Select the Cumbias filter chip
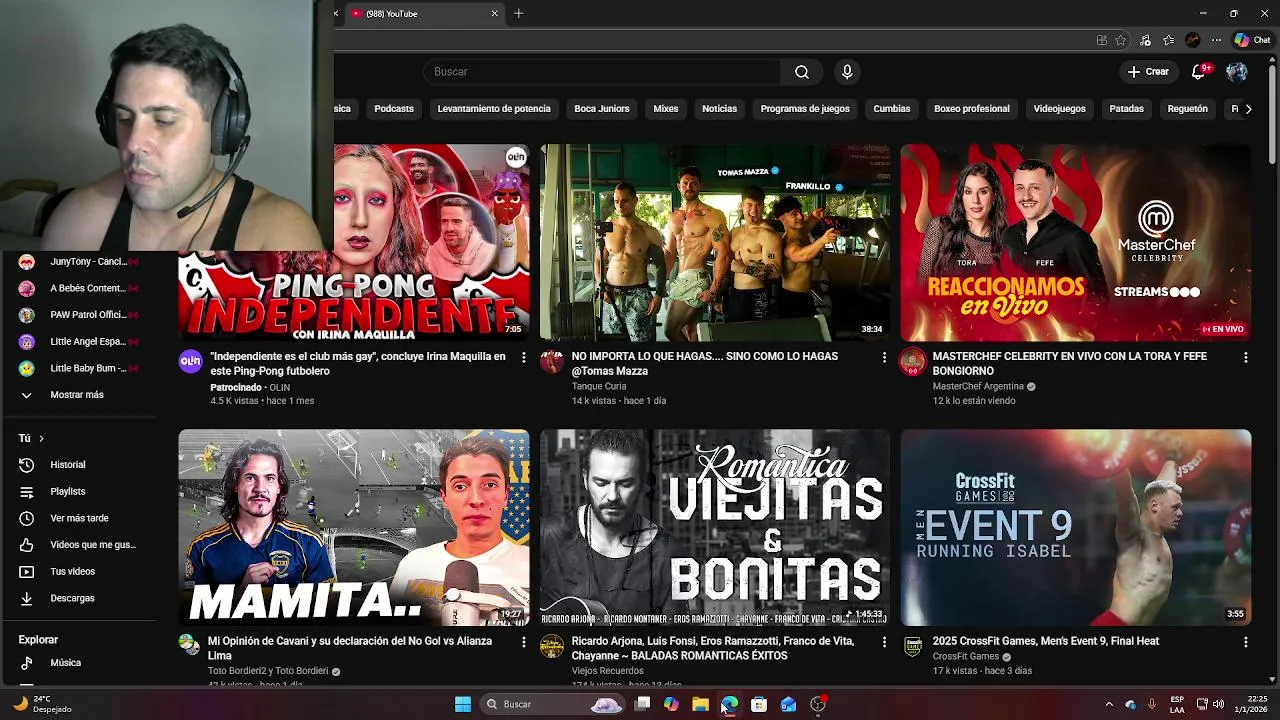 point(892,109)
